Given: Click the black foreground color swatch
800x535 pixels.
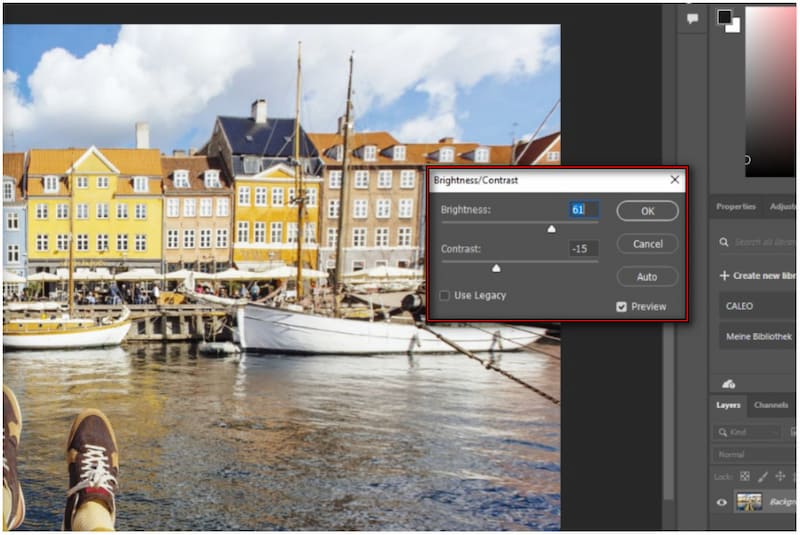Looking at the screenshot, I should 723,16.
